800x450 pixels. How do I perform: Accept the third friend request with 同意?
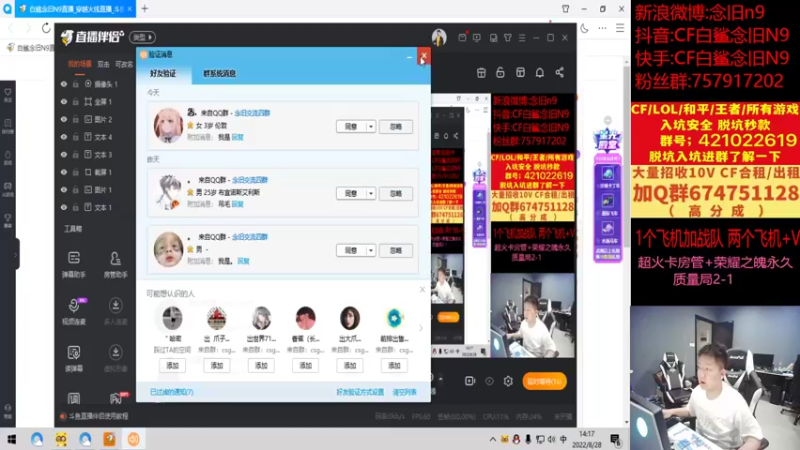tap(351, 251)
